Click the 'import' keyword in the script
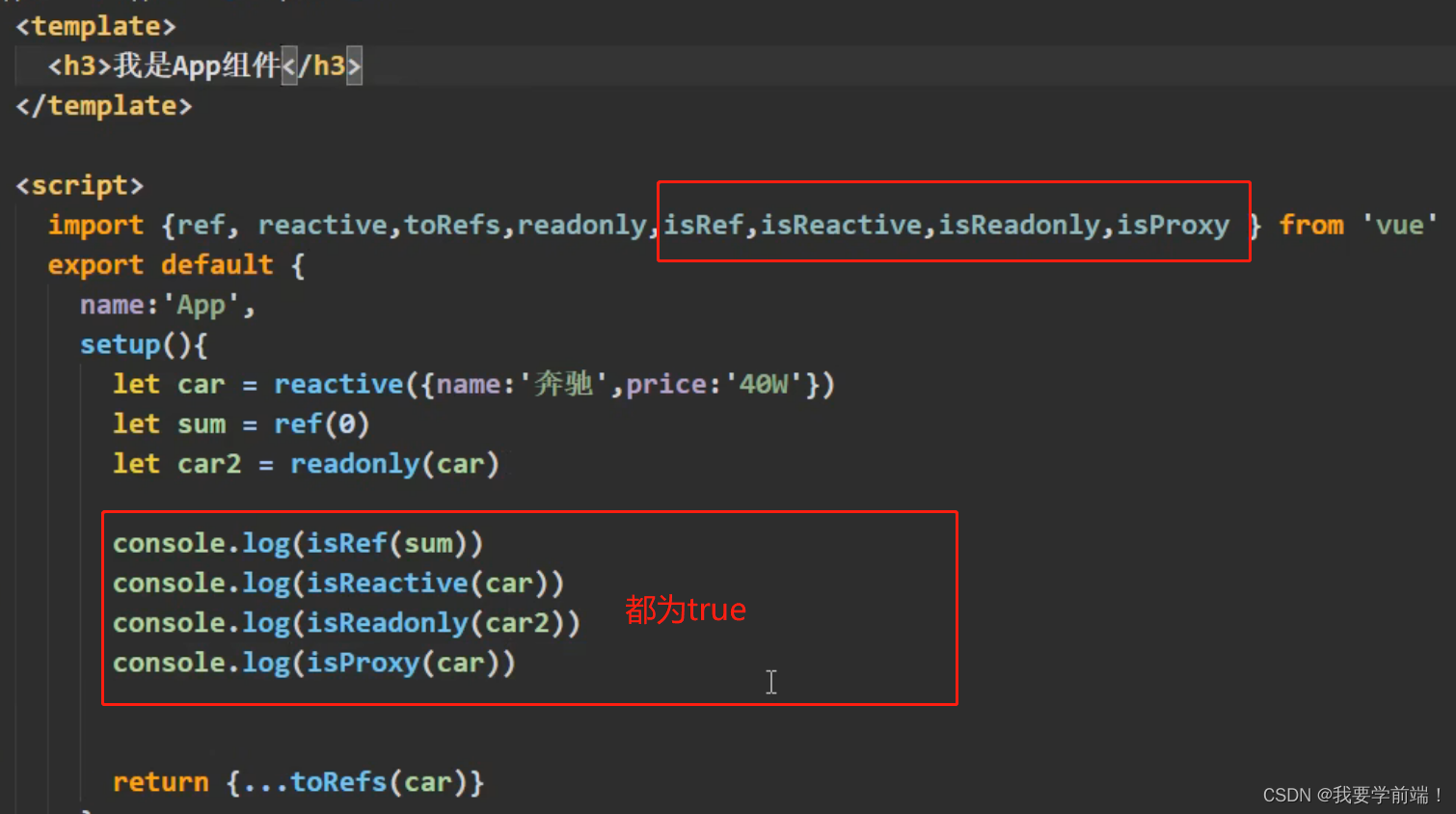This screenshot has width=1456, height=814. [95, 225]
